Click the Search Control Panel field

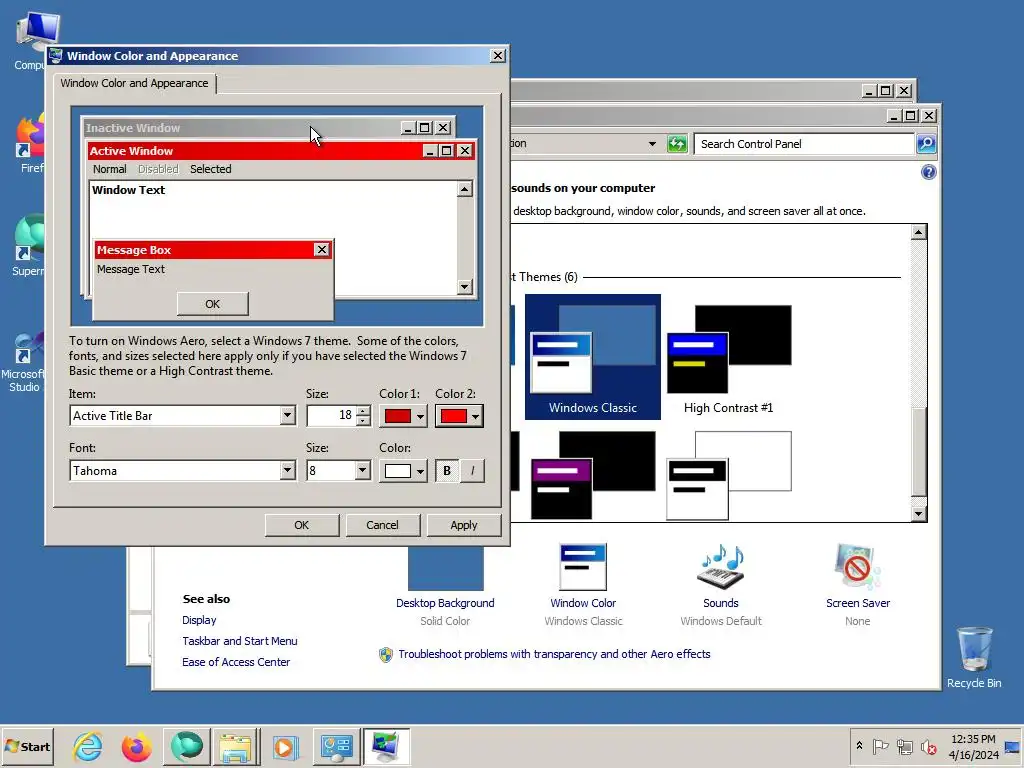(805, 144)
